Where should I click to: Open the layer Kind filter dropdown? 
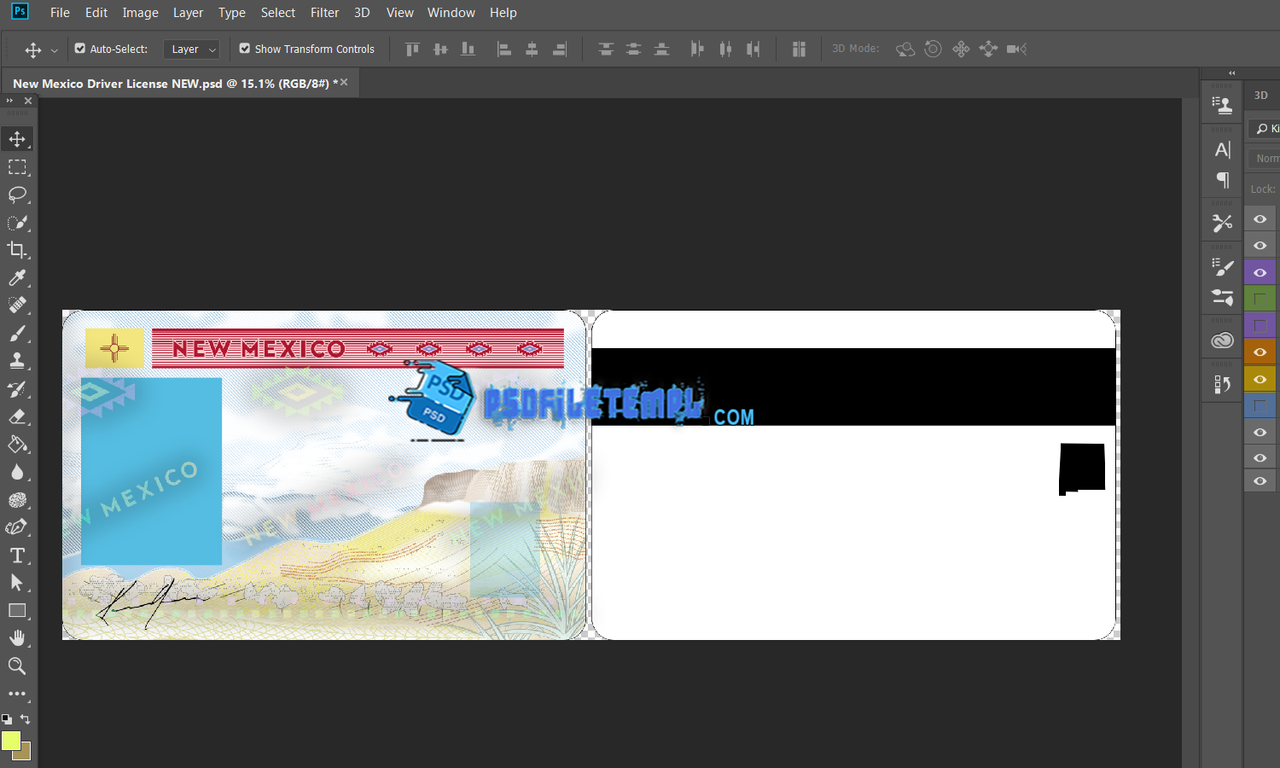[x=1266, y=129]
